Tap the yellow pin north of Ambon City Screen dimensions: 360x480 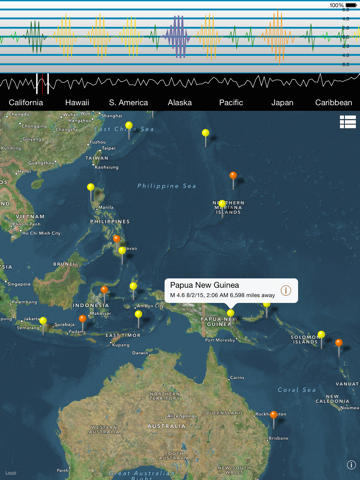point(133,286)
